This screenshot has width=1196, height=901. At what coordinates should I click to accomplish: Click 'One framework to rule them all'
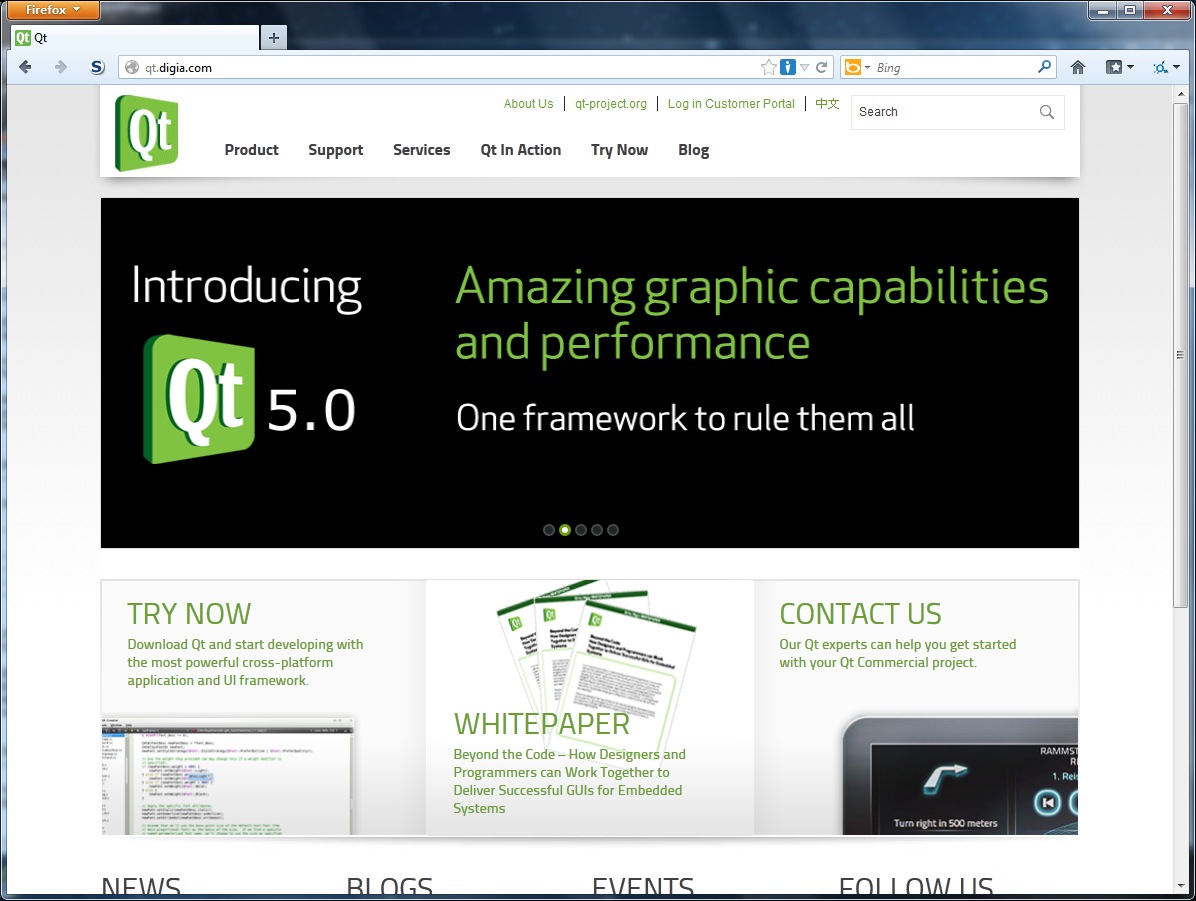[685, 418]
